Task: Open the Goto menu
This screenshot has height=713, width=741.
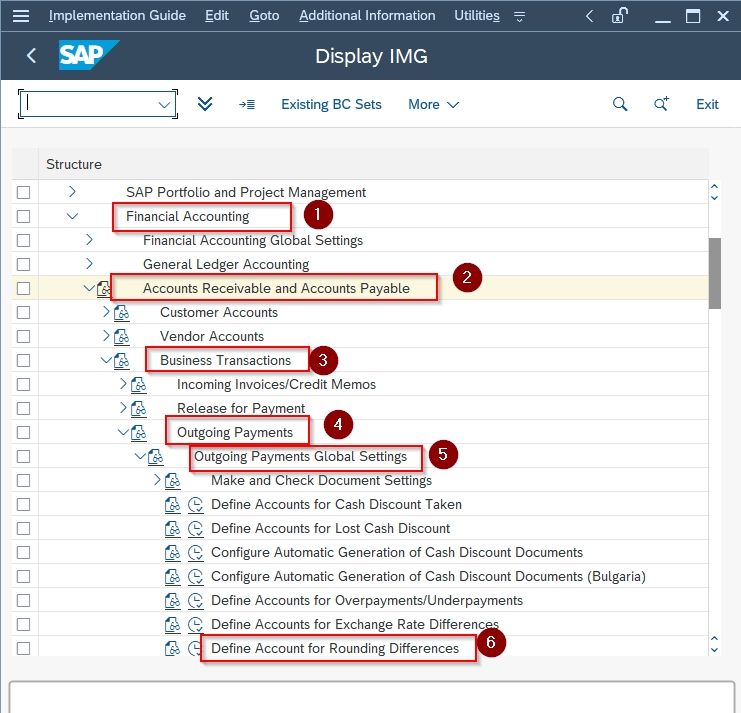Action: (x=264, y=16)
